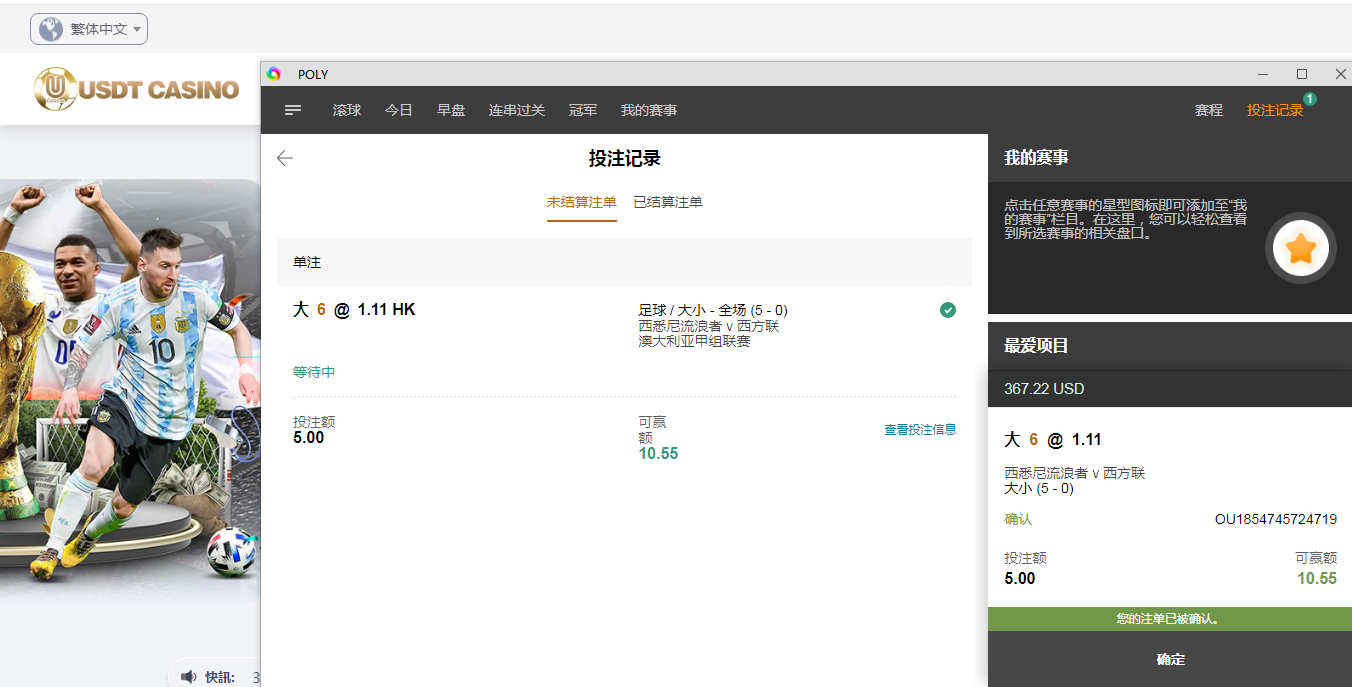This screenshot has height=687, width=1352.
Task: Click the orange star favorites icon
Action: 1300,249
